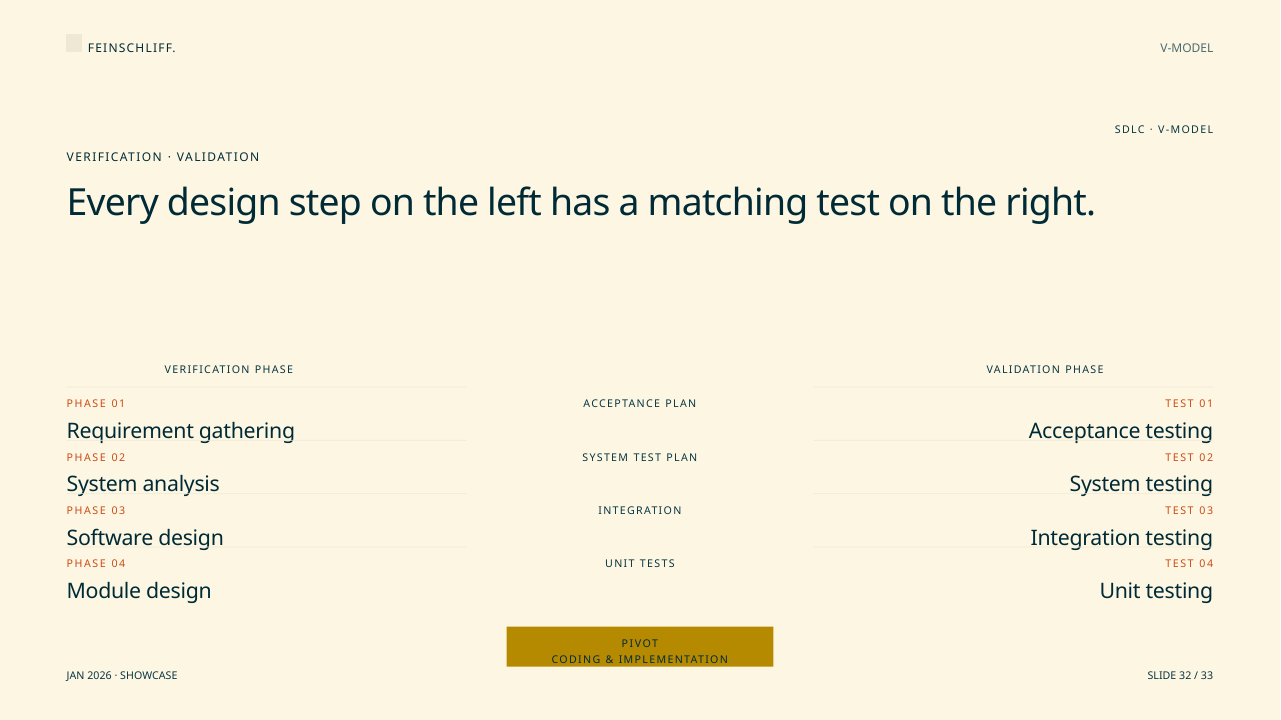This screenshot has height=720, width=1281.
Task: Click the Module design entry
Action: click(139, 591)
